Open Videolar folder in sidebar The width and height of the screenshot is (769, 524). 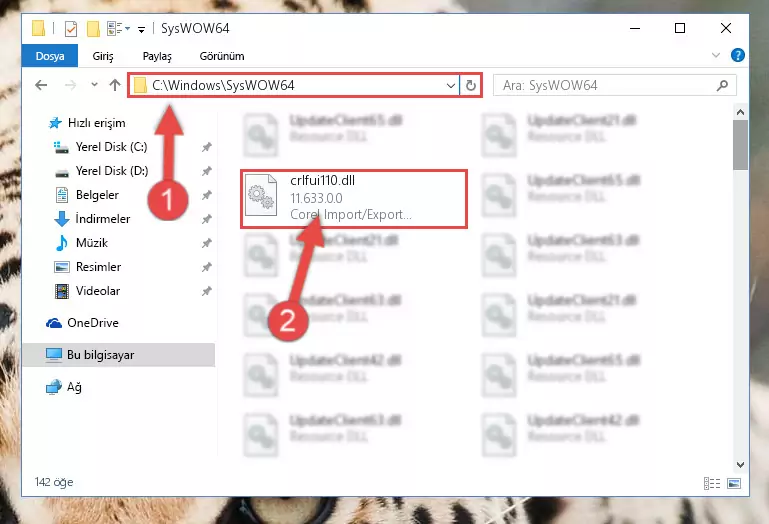[x=98, y=291]
